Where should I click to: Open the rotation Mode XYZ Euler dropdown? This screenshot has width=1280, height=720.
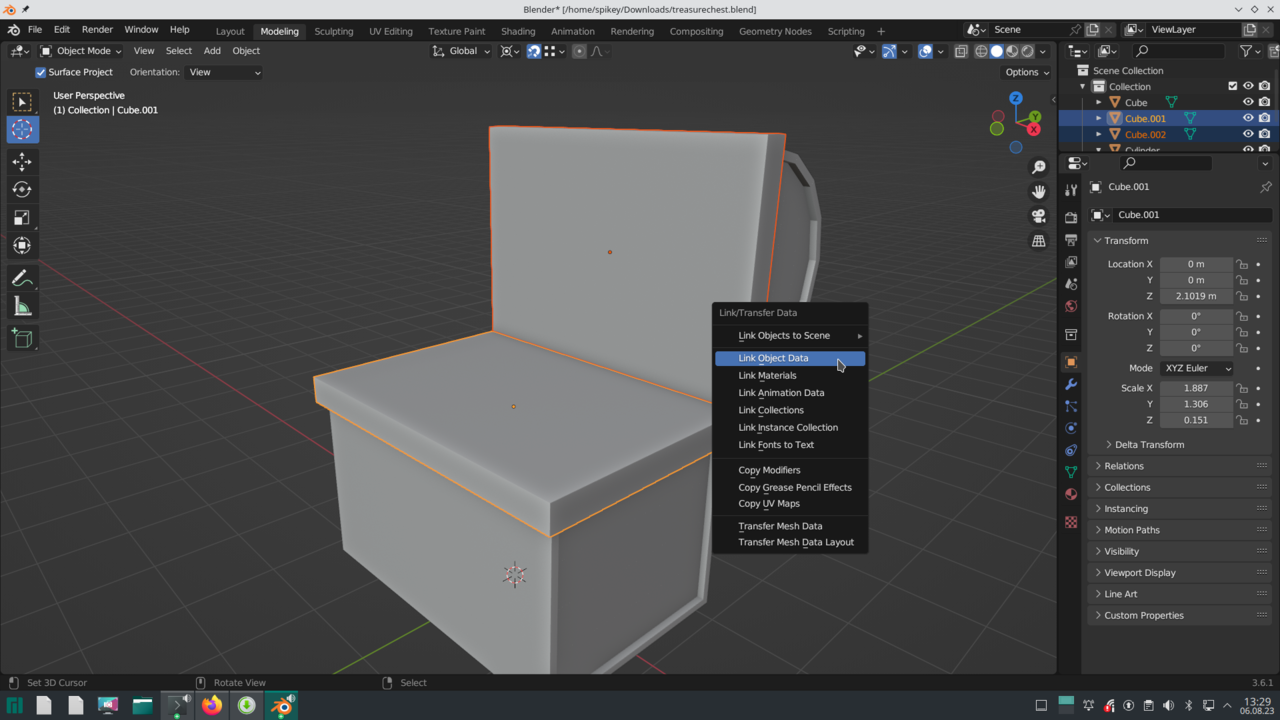pos(1197,368)
